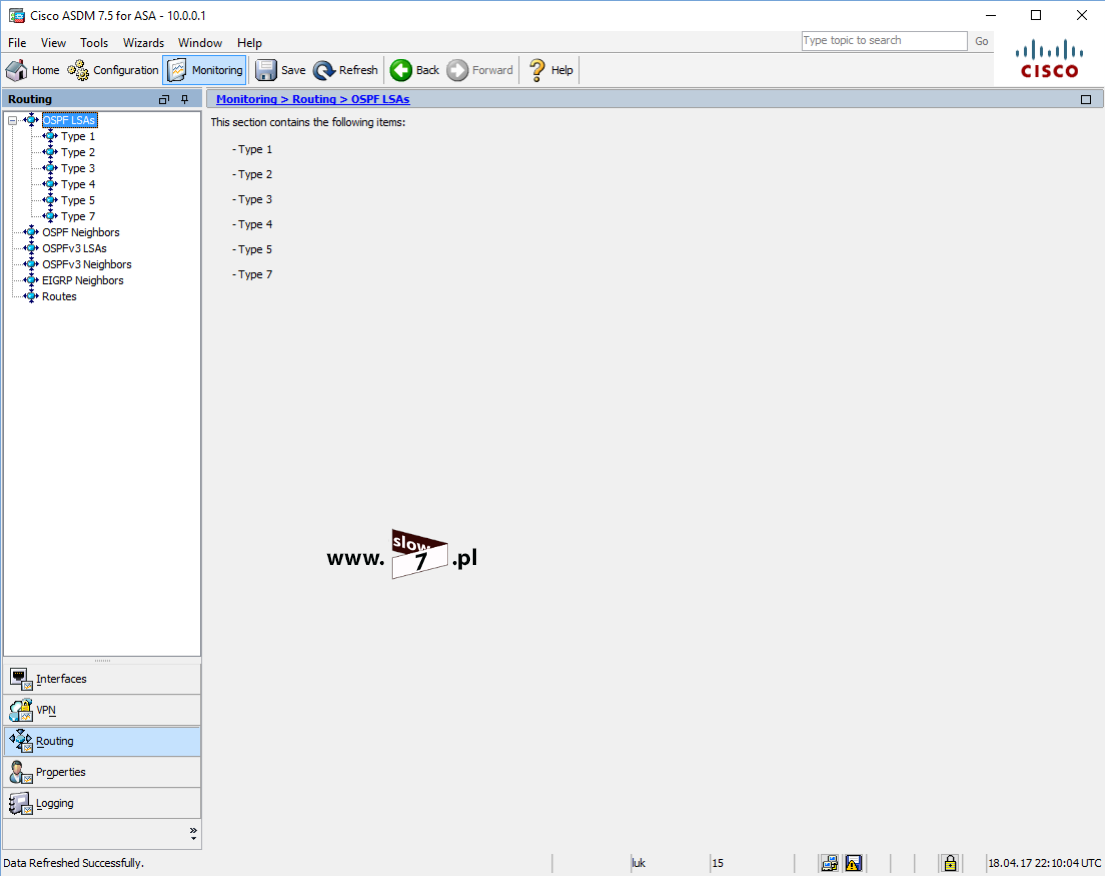Click the '- Type 3' entry in content pane
Viewport: 1105px width, 876px height.
point(252,199)
